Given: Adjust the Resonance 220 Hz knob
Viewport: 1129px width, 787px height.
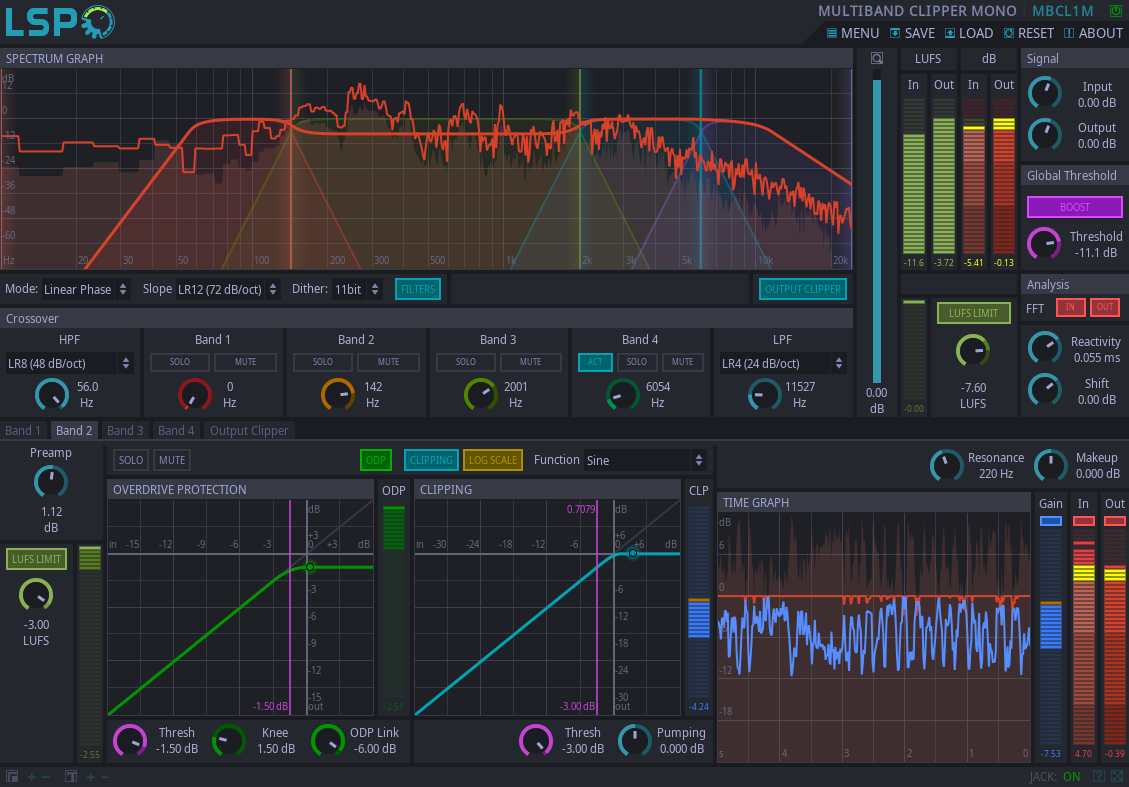Looking at the screenshot, I should (x=946, y=465).
